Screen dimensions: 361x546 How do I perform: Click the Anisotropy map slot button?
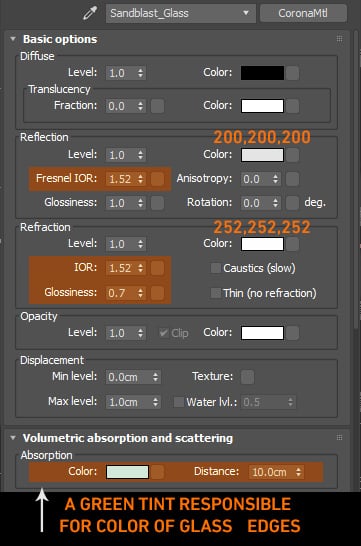[292, 179]
